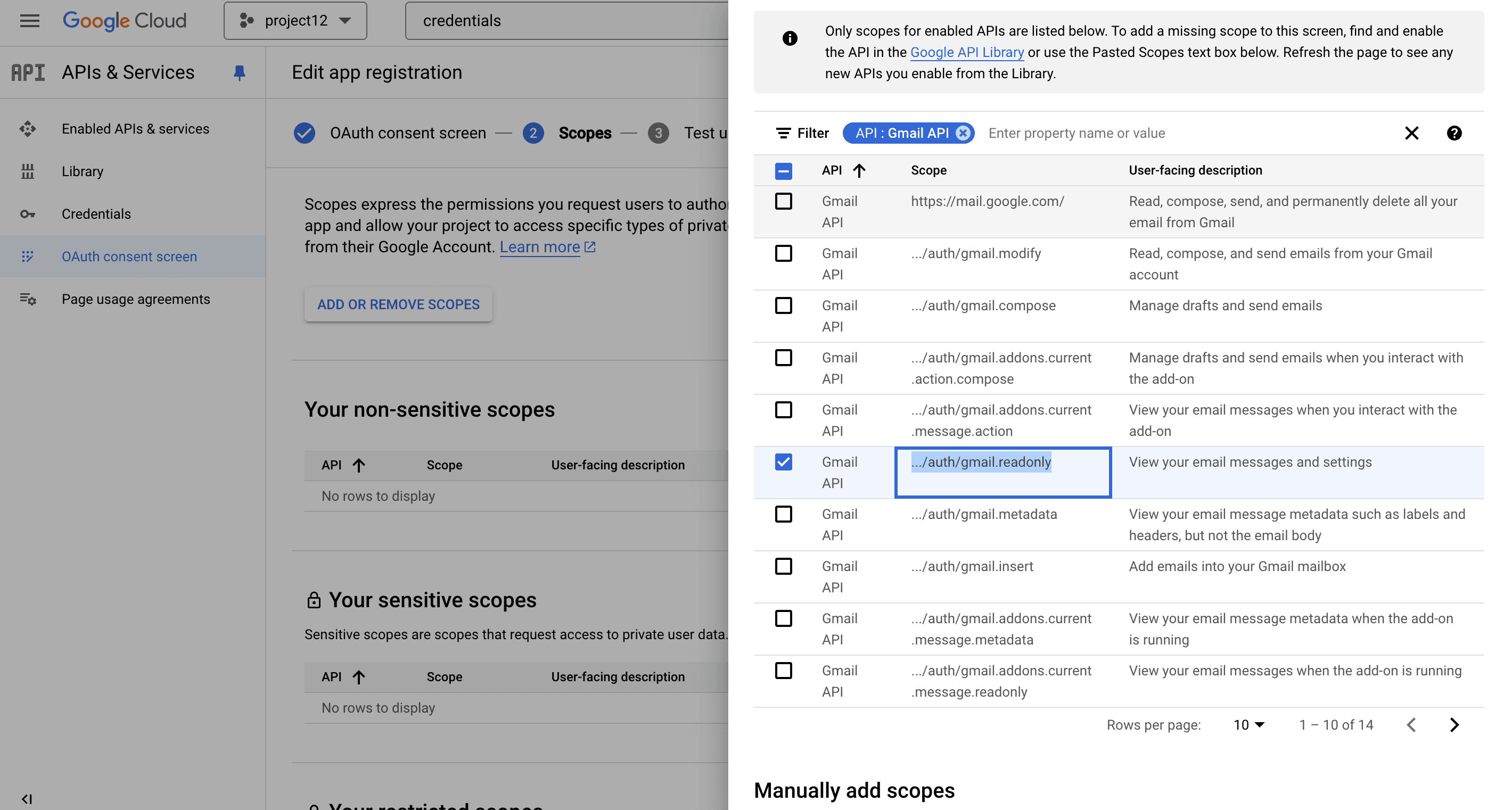Sort non-sensitive scopes by API arrow

pos(359,465)
